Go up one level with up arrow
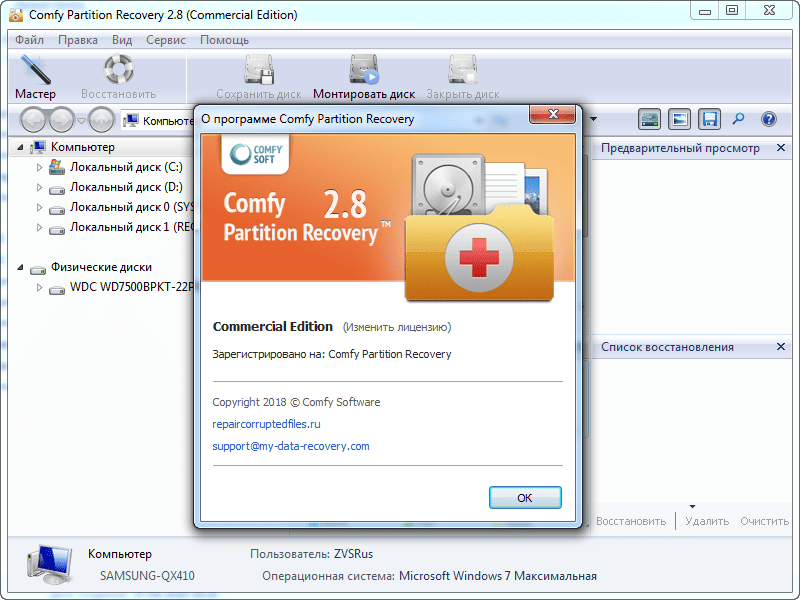800x600 pixels. pos(102,120)
